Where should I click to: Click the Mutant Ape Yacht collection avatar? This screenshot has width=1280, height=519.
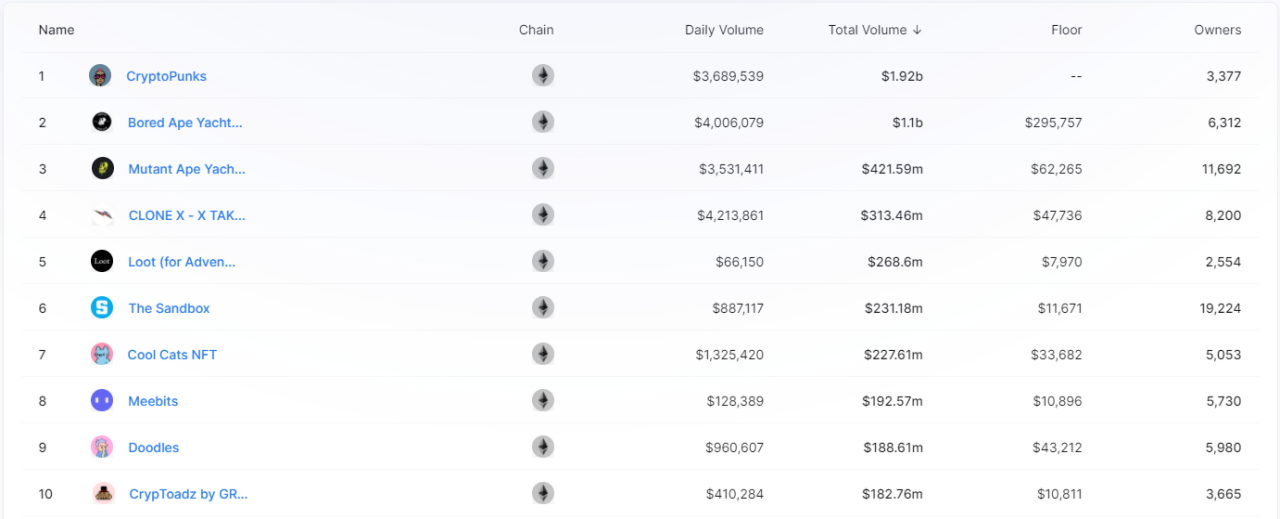click(102, 169)
